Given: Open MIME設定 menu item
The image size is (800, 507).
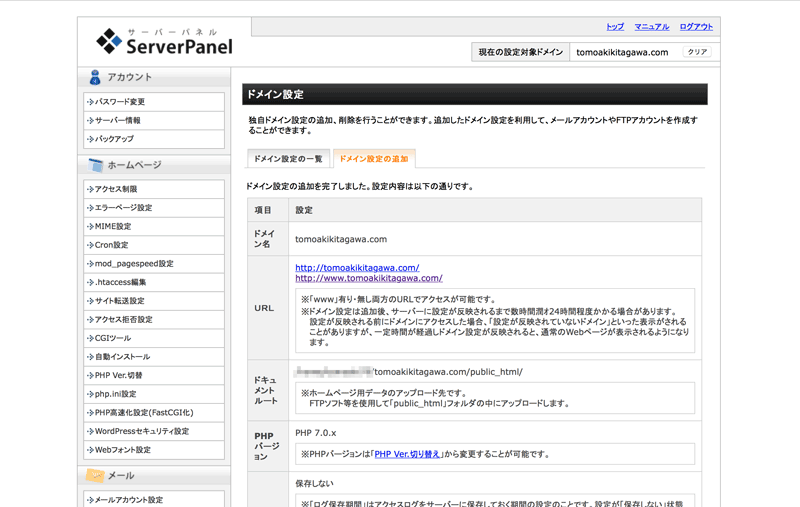Looking at the screenshot, I should [154, 226].
